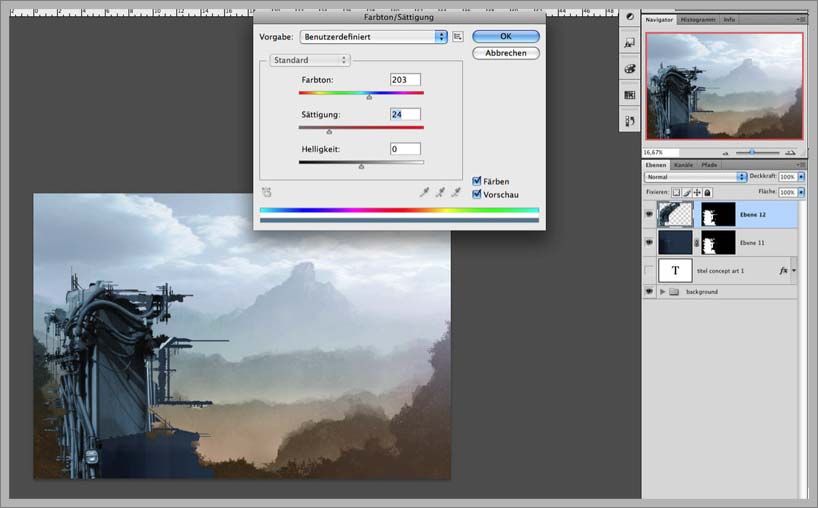This screenshot has width=818, height=508.
Task: Open the Ebenen panel options menu
Action: point(801,165)
